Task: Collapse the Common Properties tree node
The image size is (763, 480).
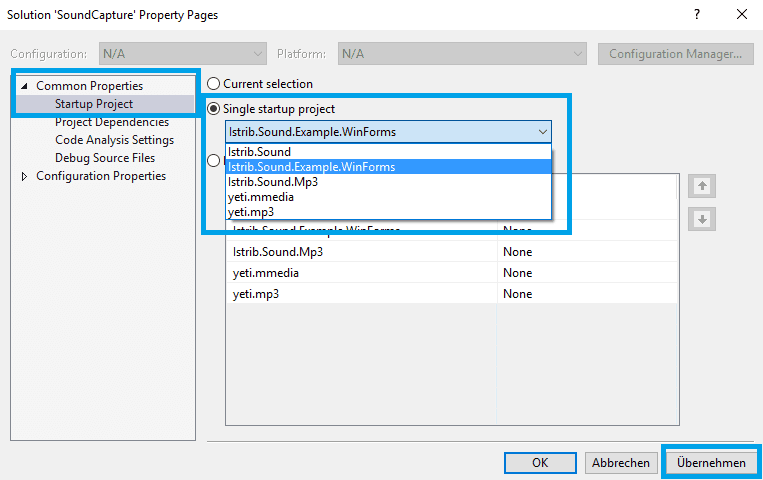Action: 24,86
